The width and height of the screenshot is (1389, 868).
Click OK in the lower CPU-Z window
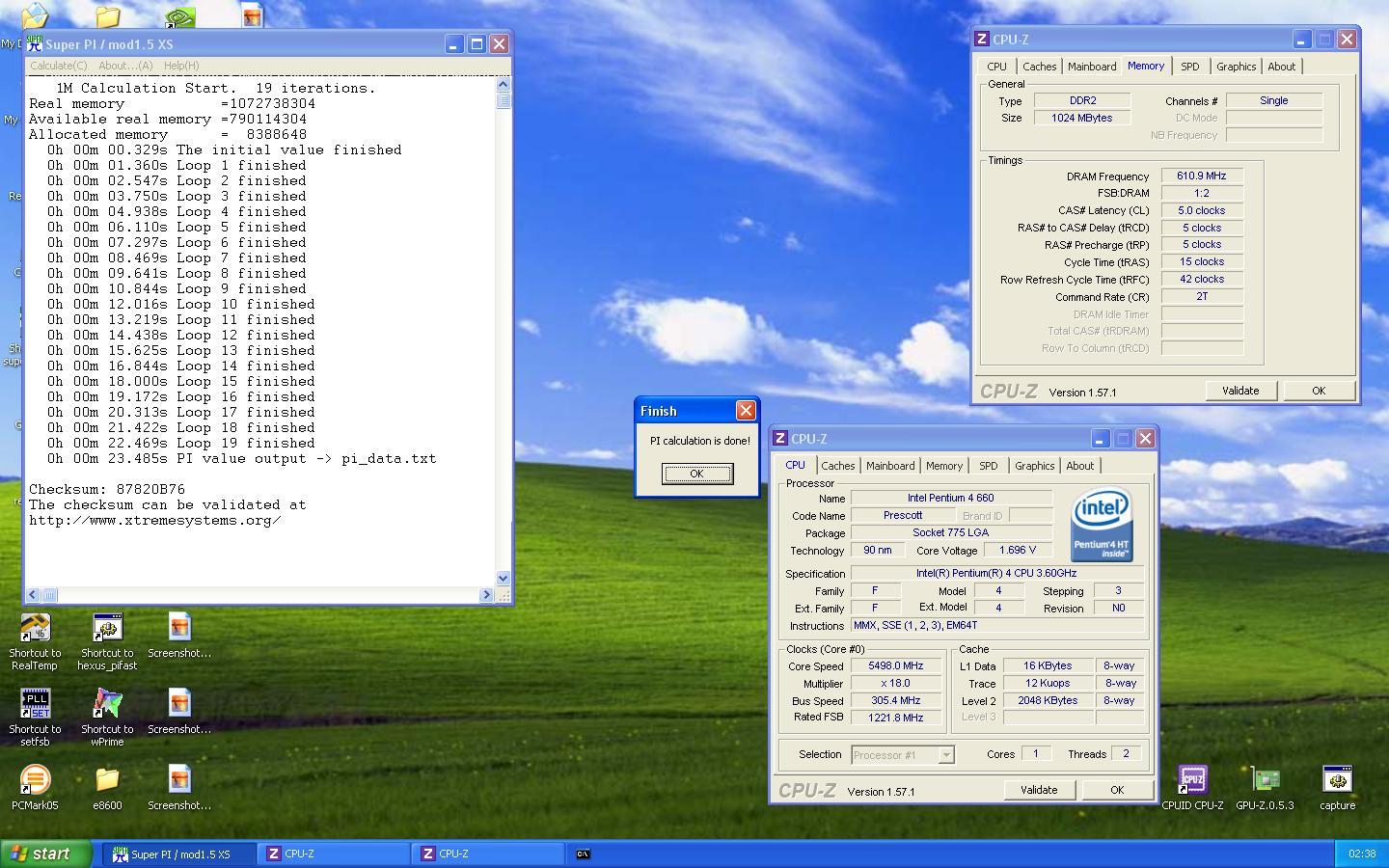click(x=1117, y=790)
